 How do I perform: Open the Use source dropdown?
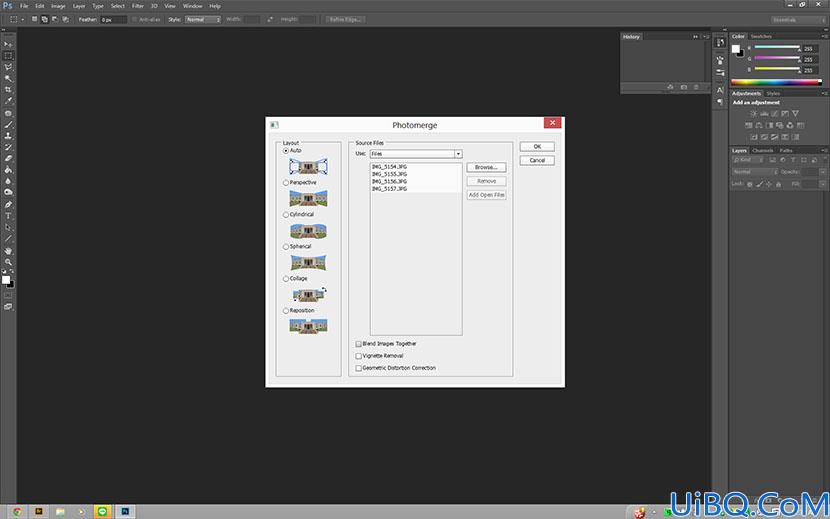(416, 154)
